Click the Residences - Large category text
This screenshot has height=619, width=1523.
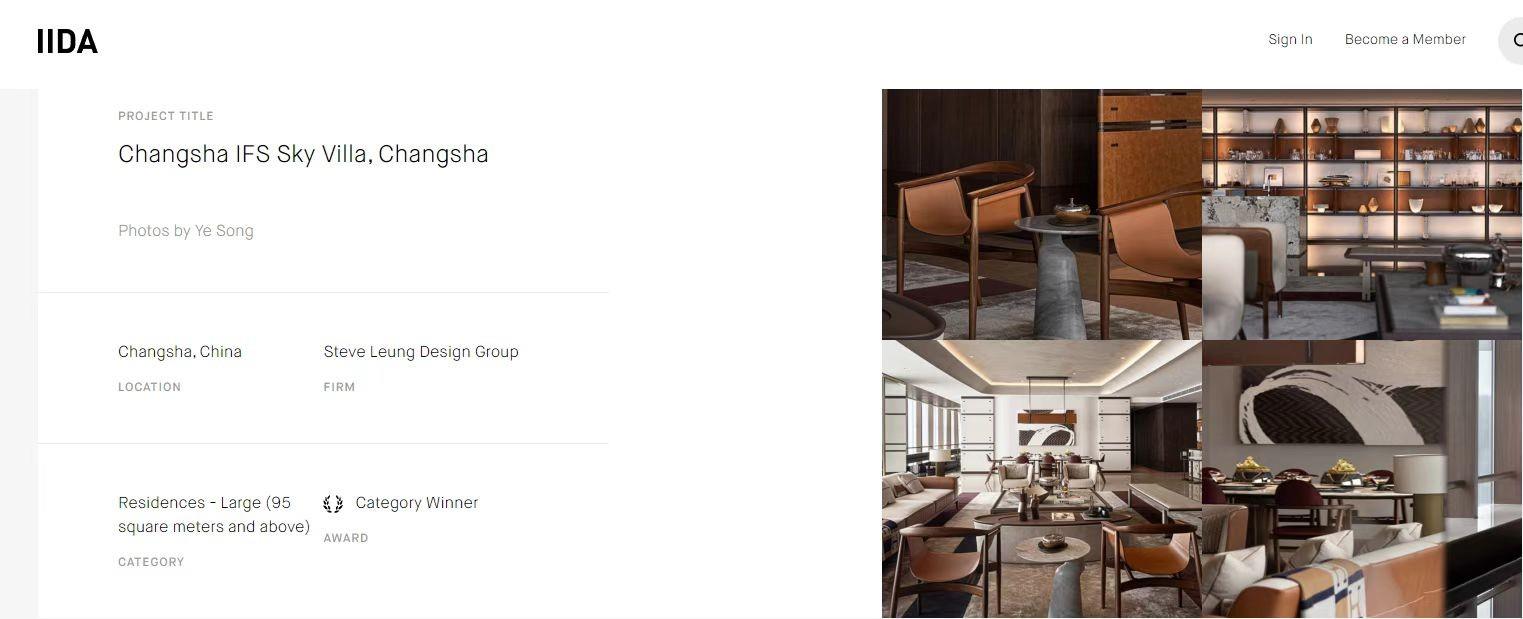pos(214,515)
